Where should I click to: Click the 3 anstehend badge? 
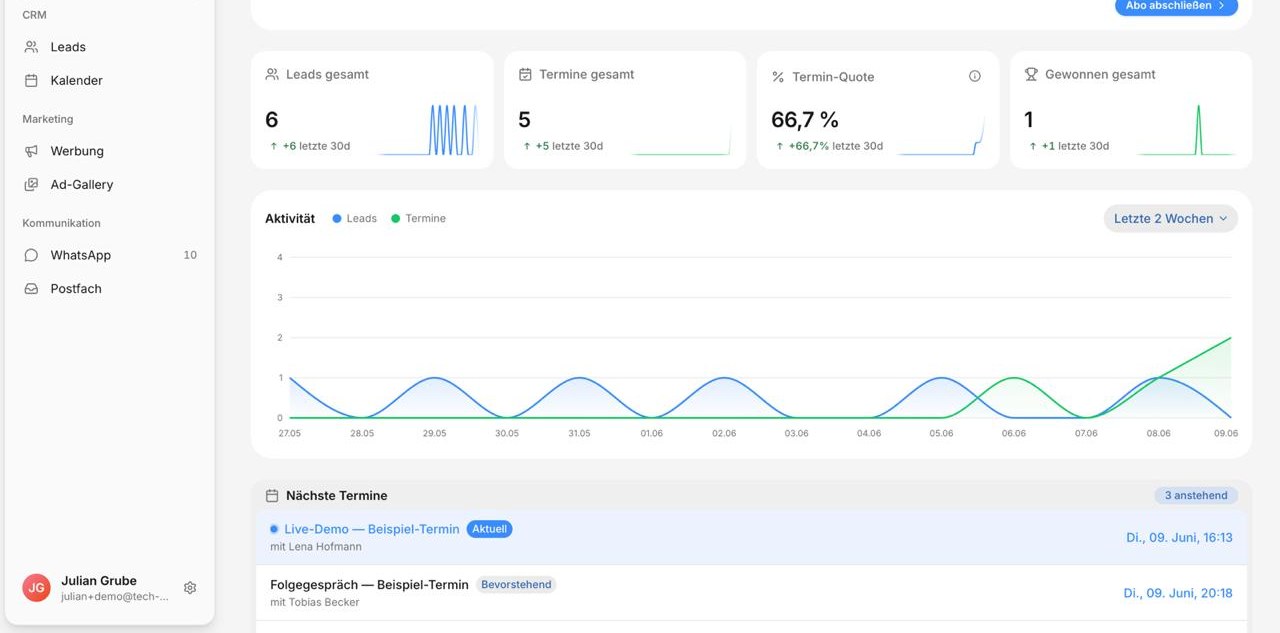point(1196,495)
